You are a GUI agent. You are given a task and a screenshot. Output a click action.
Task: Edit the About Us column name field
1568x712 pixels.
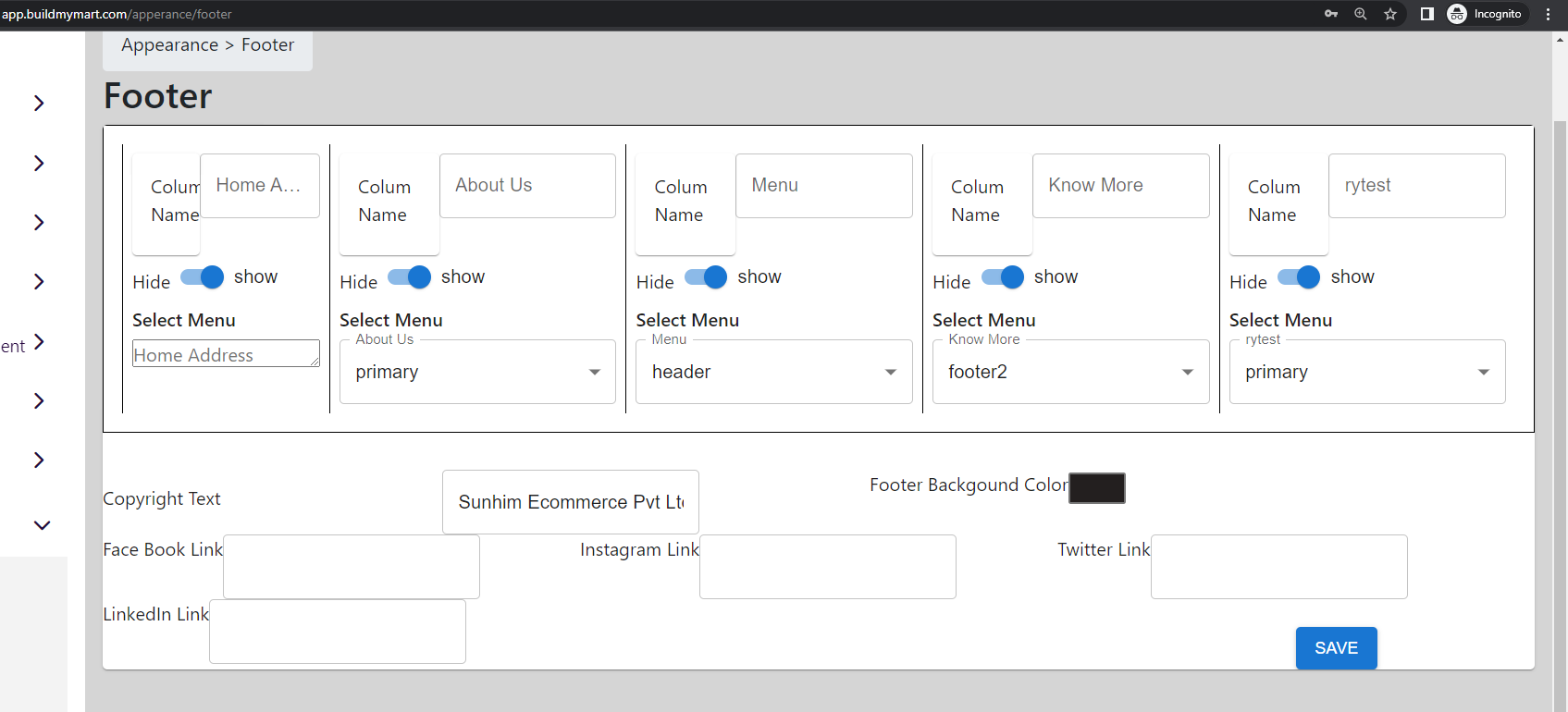tap(527, 186)
